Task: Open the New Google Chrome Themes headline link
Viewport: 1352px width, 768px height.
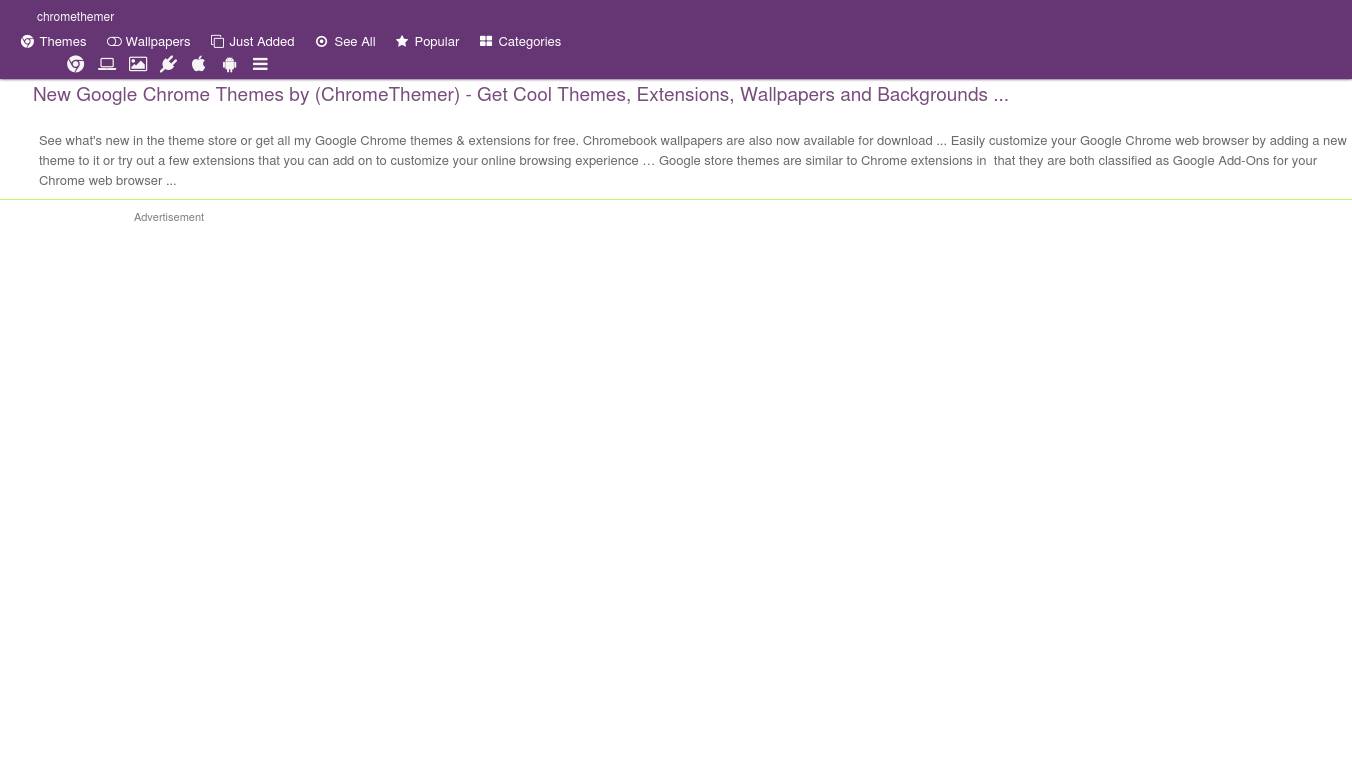Action: (520, 95)
